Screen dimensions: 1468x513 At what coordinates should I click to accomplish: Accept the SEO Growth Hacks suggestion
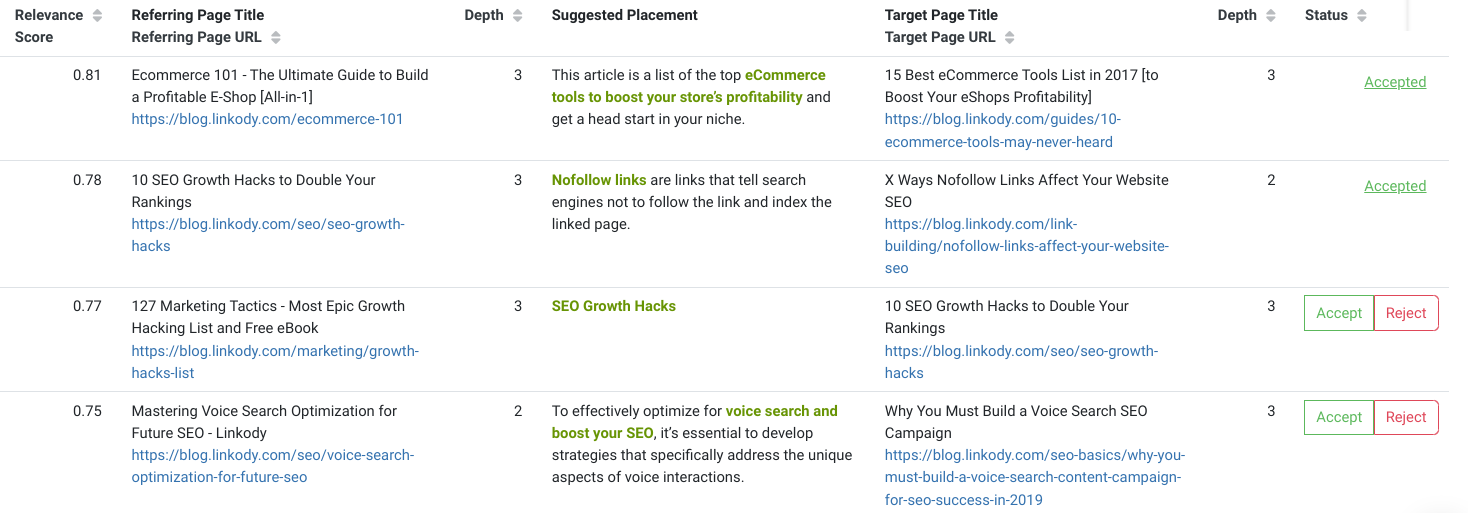pos(1338,313)
